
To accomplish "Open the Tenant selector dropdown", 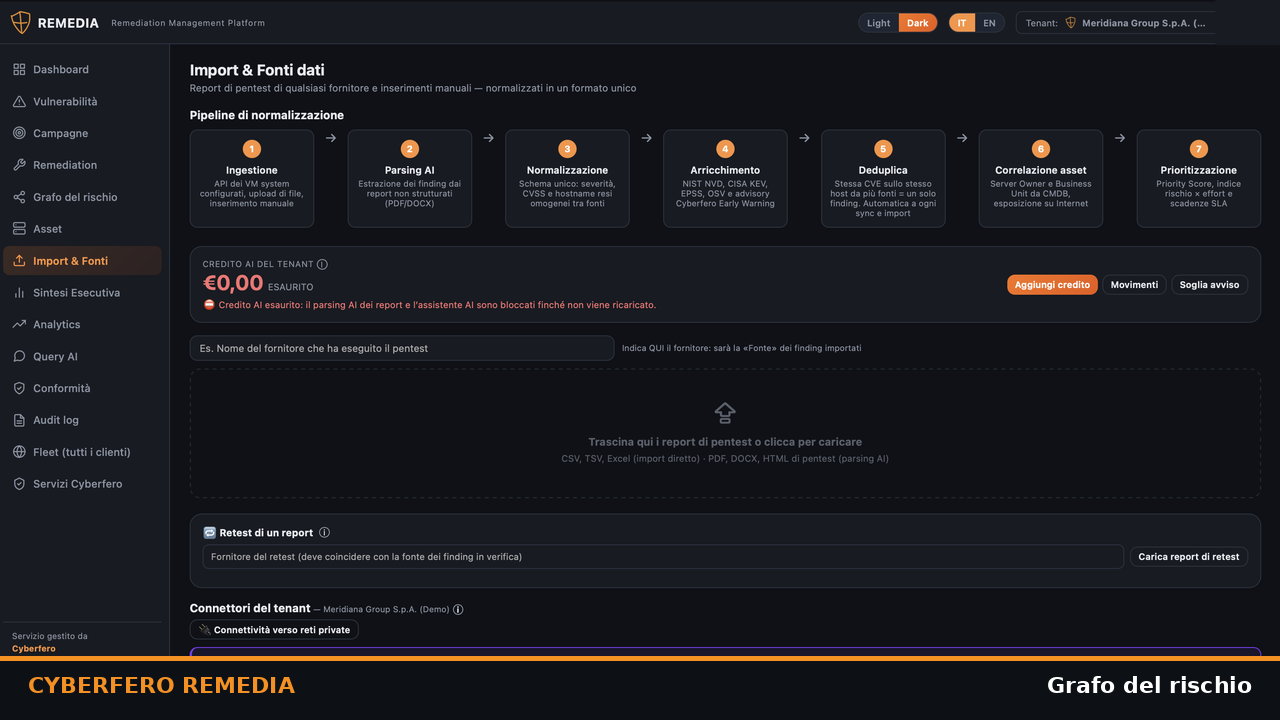I will 1116,23.
